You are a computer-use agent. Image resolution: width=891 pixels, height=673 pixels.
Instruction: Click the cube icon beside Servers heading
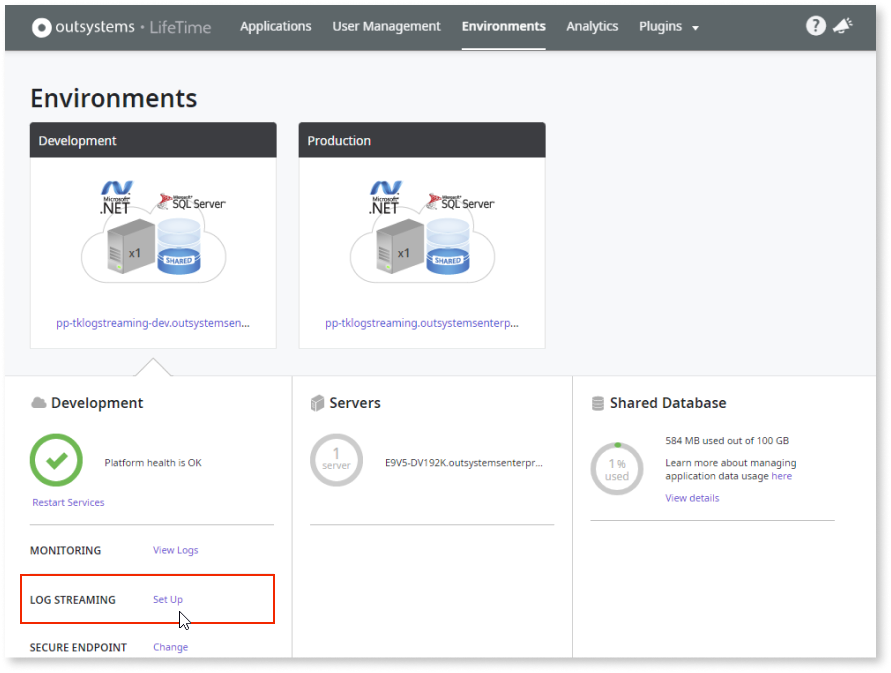tap(316, 402)
